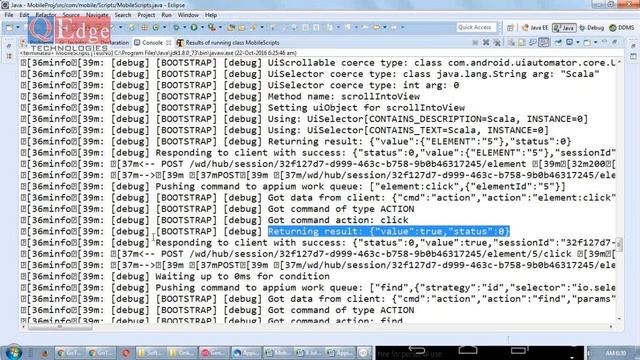Click the console horizontal scrollbar thumb
640x360 pixels.
[x=60, y=327]
